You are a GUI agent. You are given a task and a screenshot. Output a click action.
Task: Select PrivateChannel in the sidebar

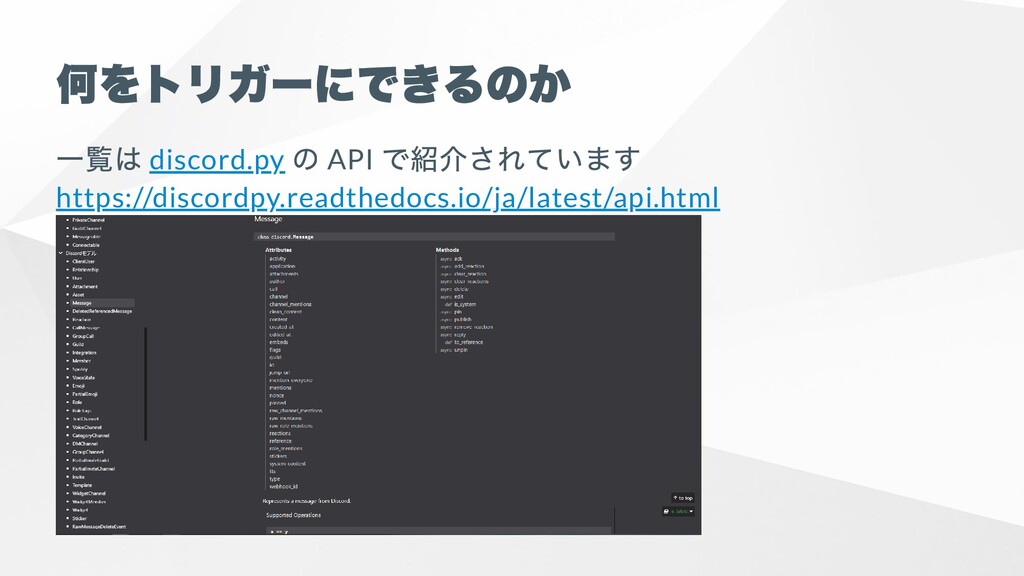[x=88, y=220]
